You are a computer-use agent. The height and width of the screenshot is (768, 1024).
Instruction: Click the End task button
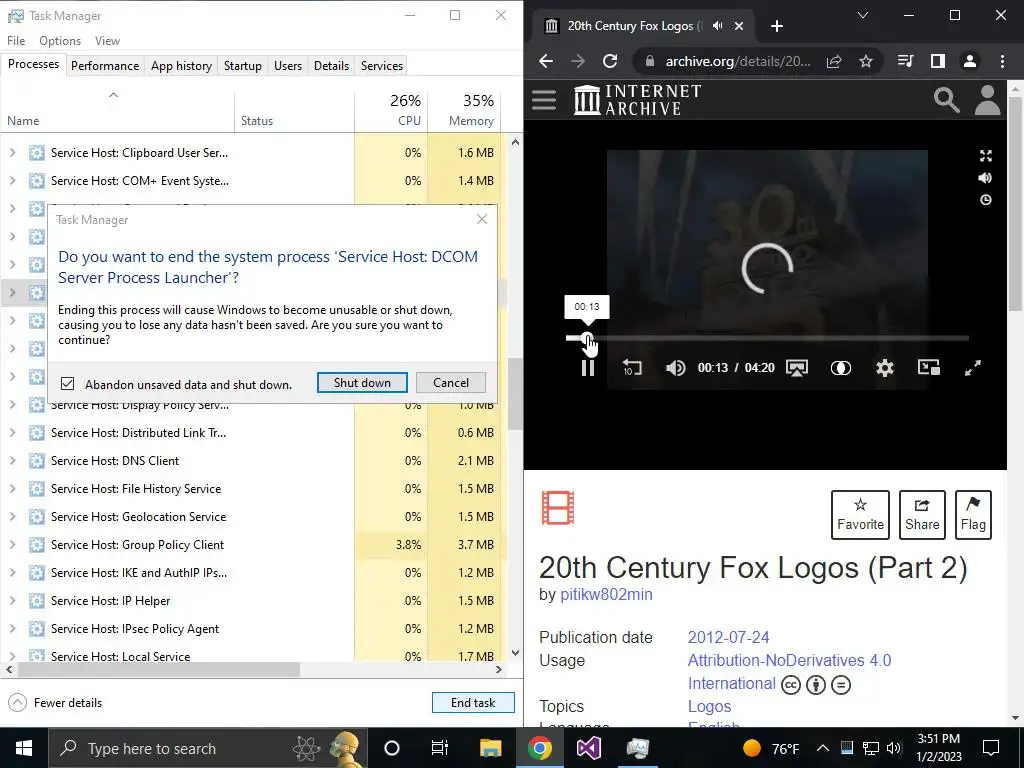pyautogui.click(x=473, y=703)
